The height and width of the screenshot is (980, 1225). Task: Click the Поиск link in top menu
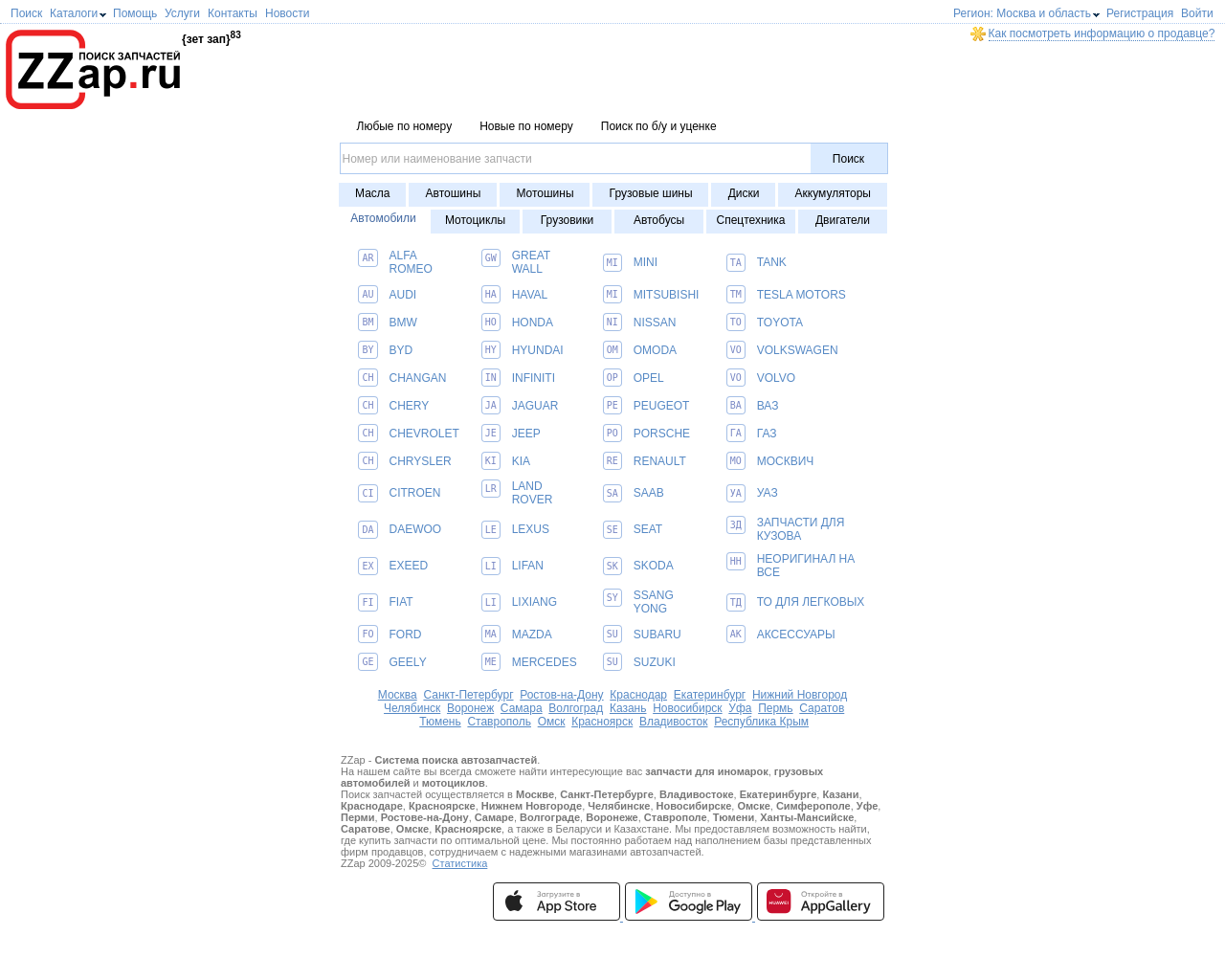click(x=26, y=13)
